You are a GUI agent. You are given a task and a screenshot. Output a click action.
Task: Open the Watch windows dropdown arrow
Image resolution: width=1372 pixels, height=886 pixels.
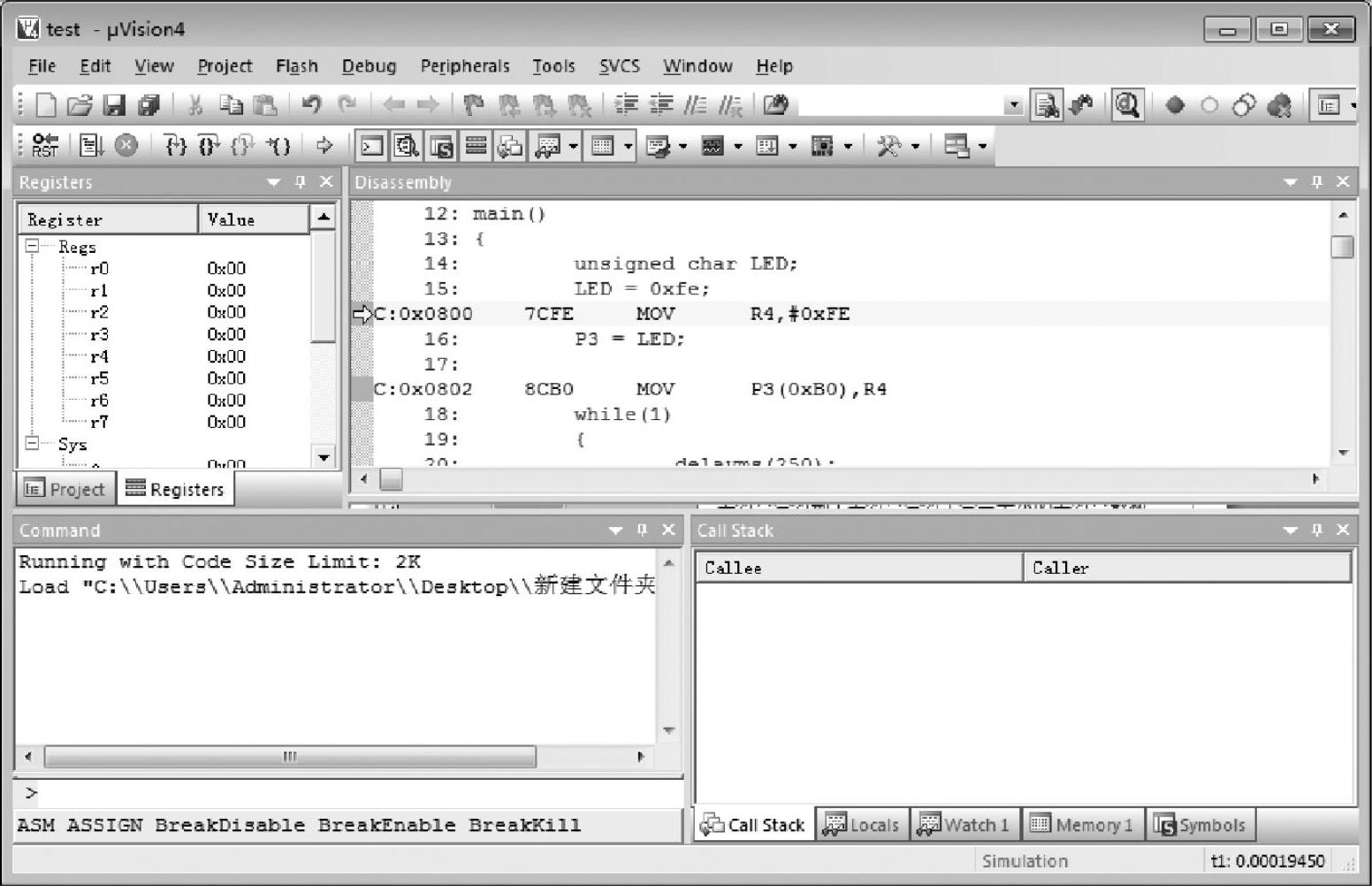pos(574,146)
